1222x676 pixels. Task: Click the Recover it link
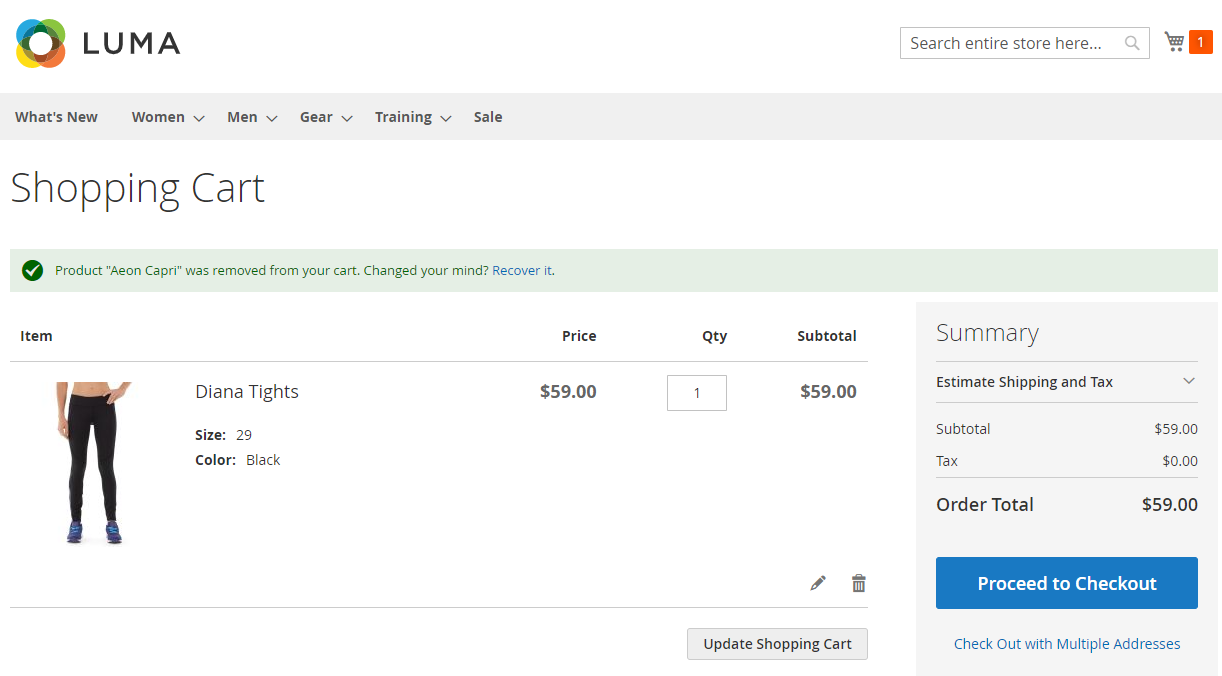point(522,270)
